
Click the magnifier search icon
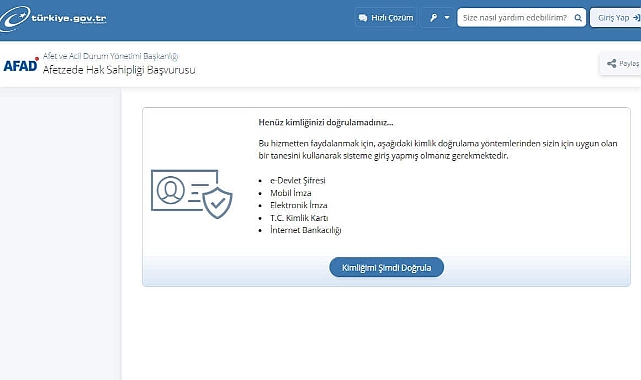[578, 18]
